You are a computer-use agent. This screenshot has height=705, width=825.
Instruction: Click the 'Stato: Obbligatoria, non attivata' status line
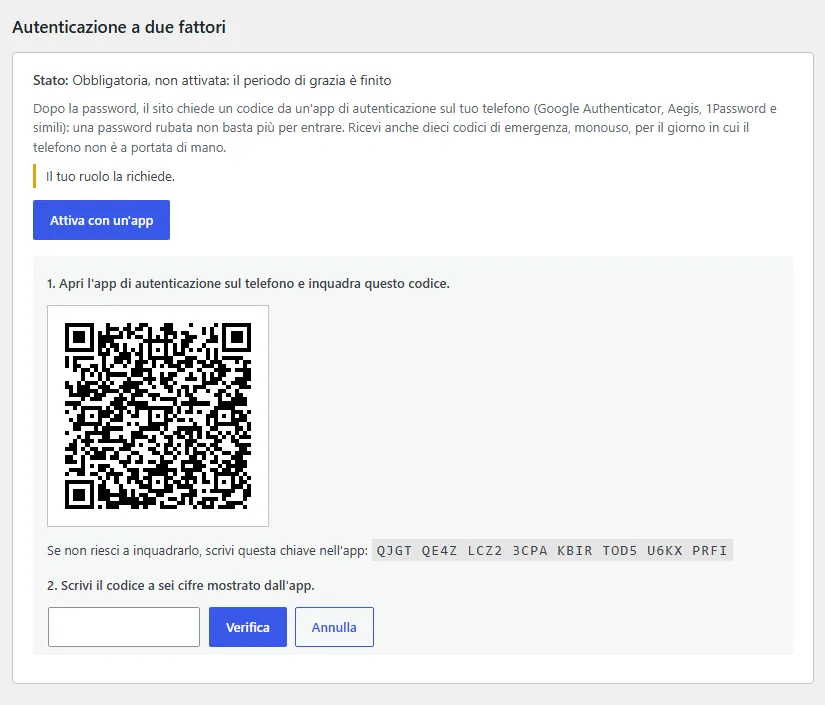(x=212, y=80)
